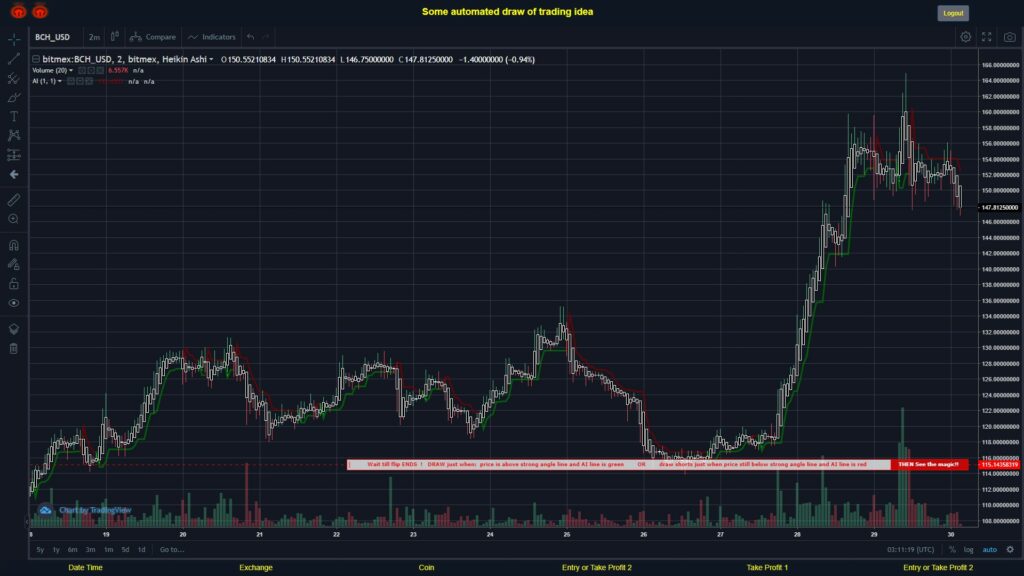The width and height of the screenshot is (1024, 576).
Task: Click the Take Profit 1 column header
Action: (767, 568)
